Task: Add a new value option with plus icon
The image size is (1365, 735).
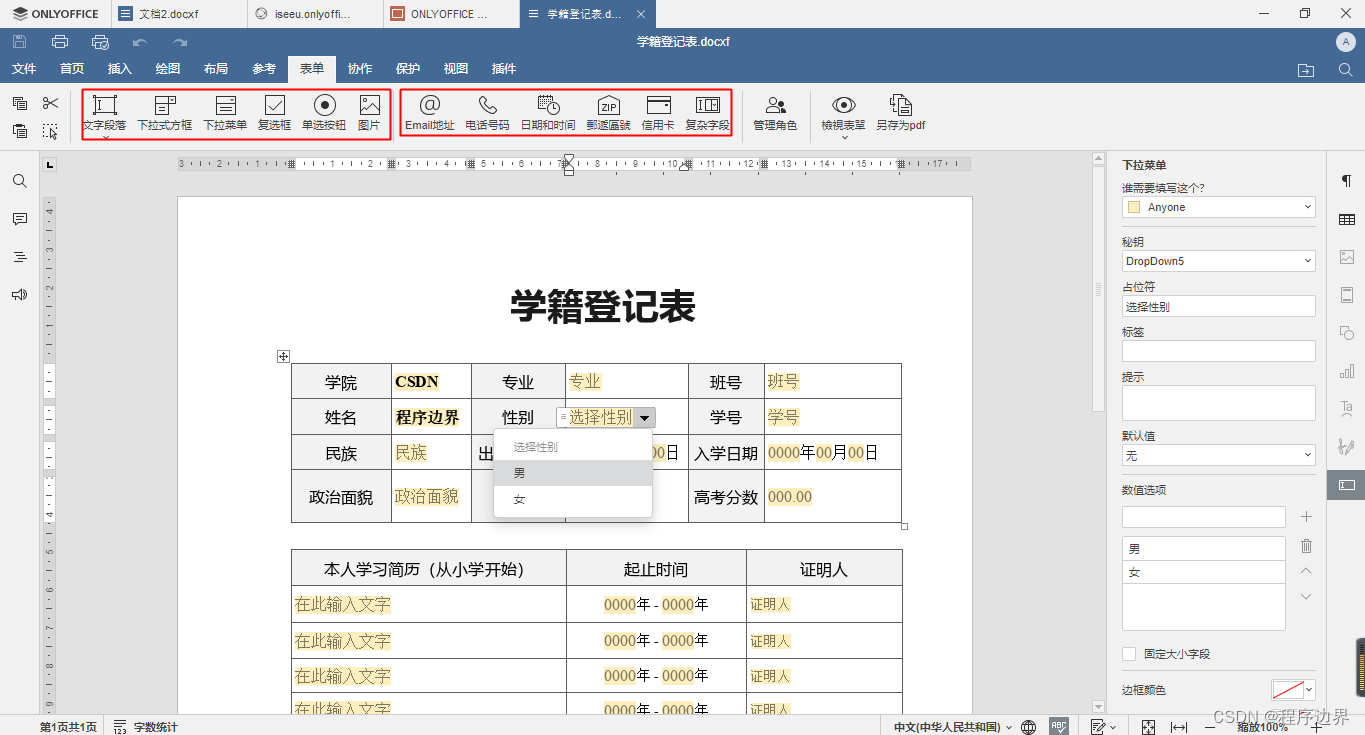Action: pos(1306,517)
